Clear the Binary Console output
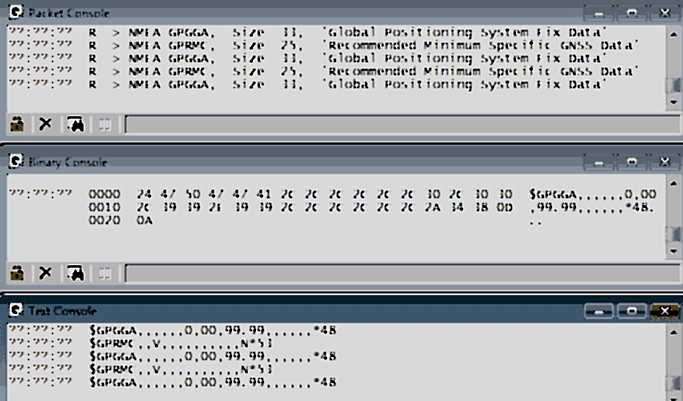The height and width of the screenshot is (401, 683). (45, 272)
